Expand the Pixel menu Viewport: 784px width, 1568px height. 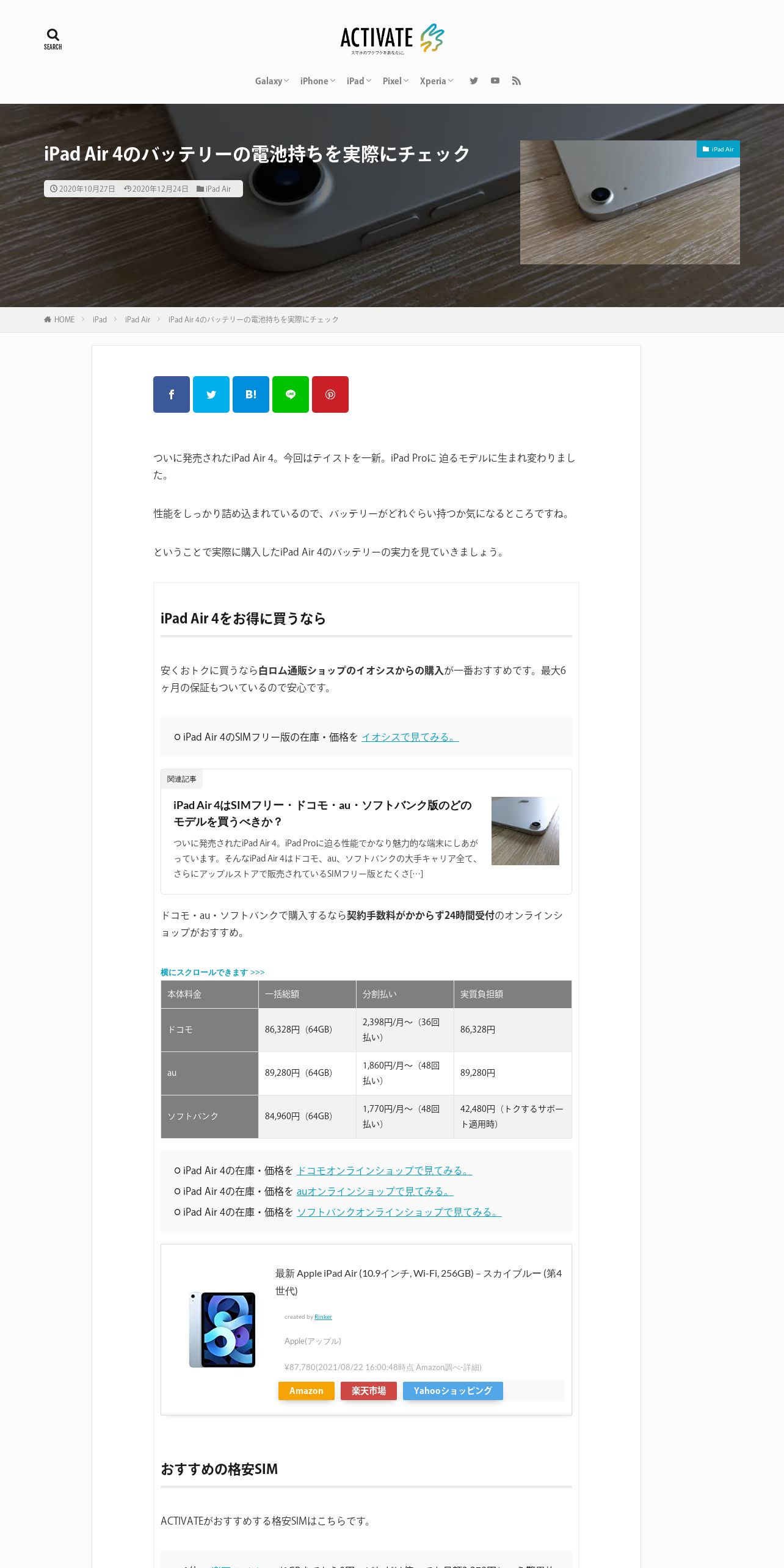[x=396, y=81]
